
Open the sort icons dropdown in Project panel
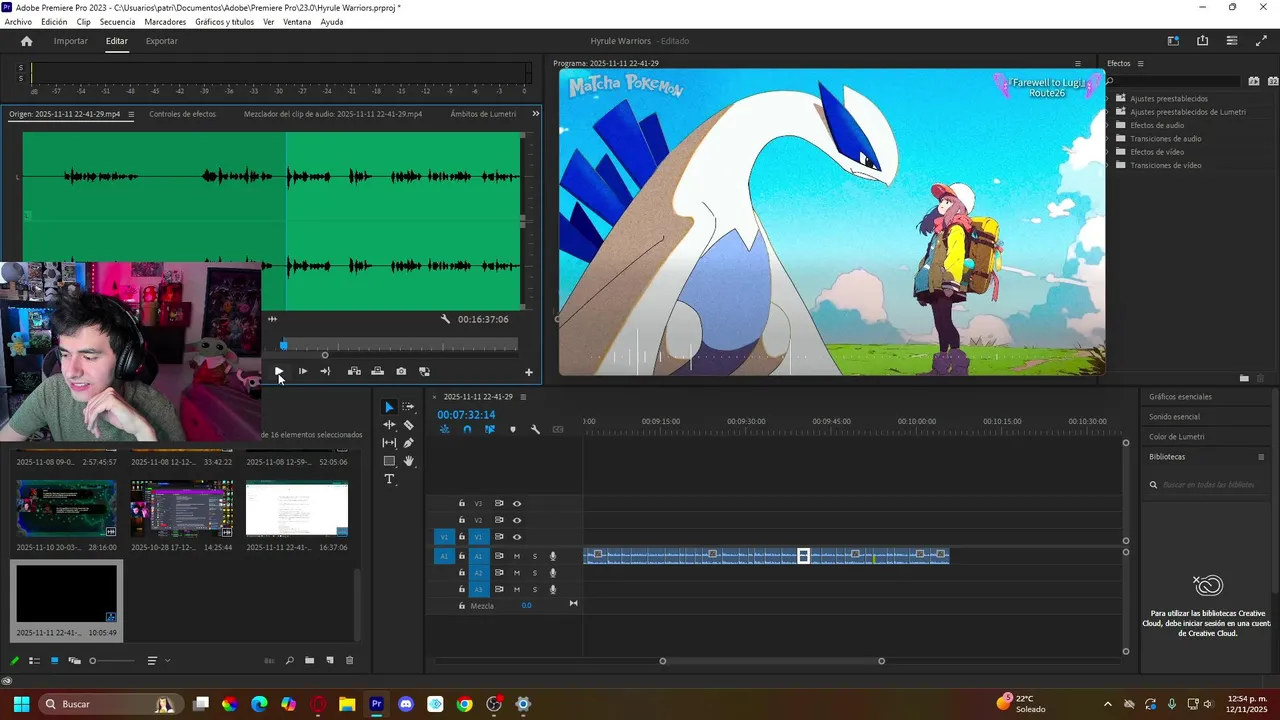[x=156, y=661]
